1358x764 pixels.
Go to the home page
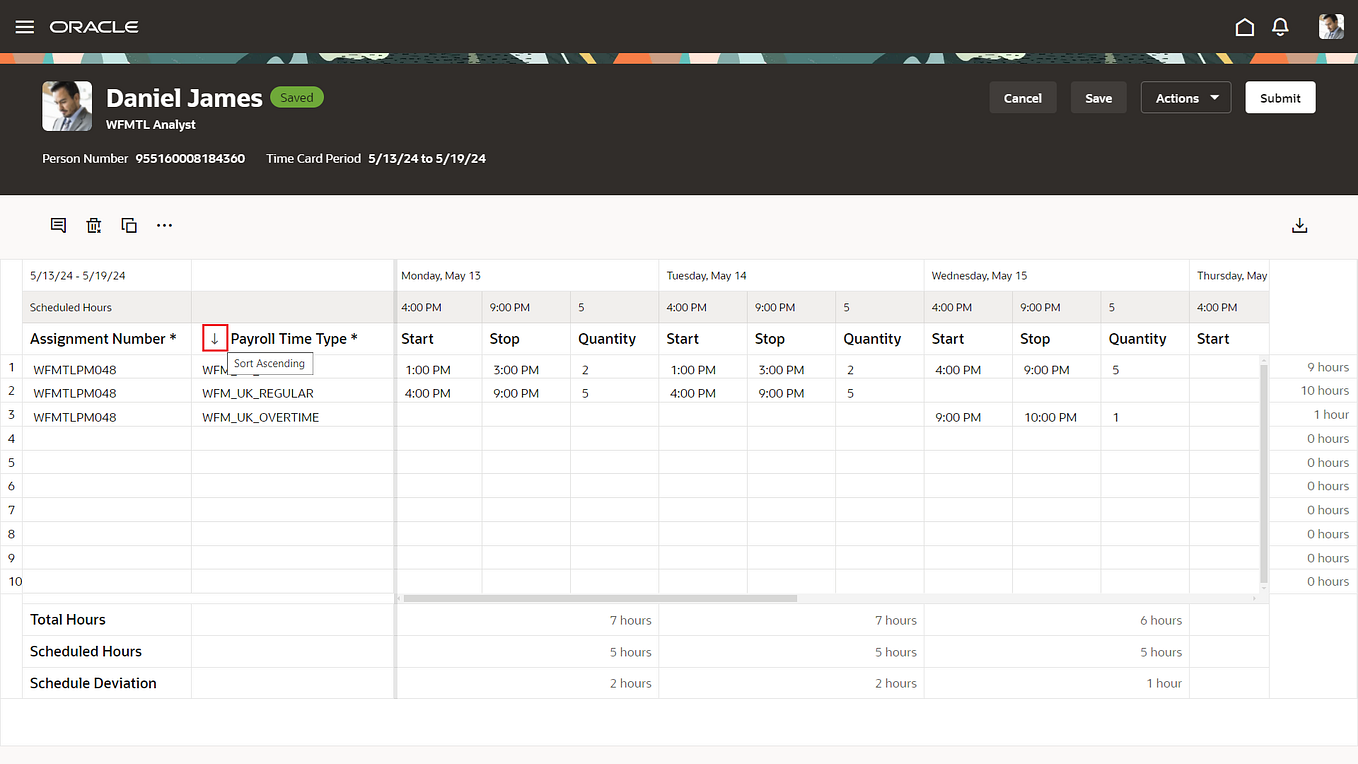(1245, 26)
